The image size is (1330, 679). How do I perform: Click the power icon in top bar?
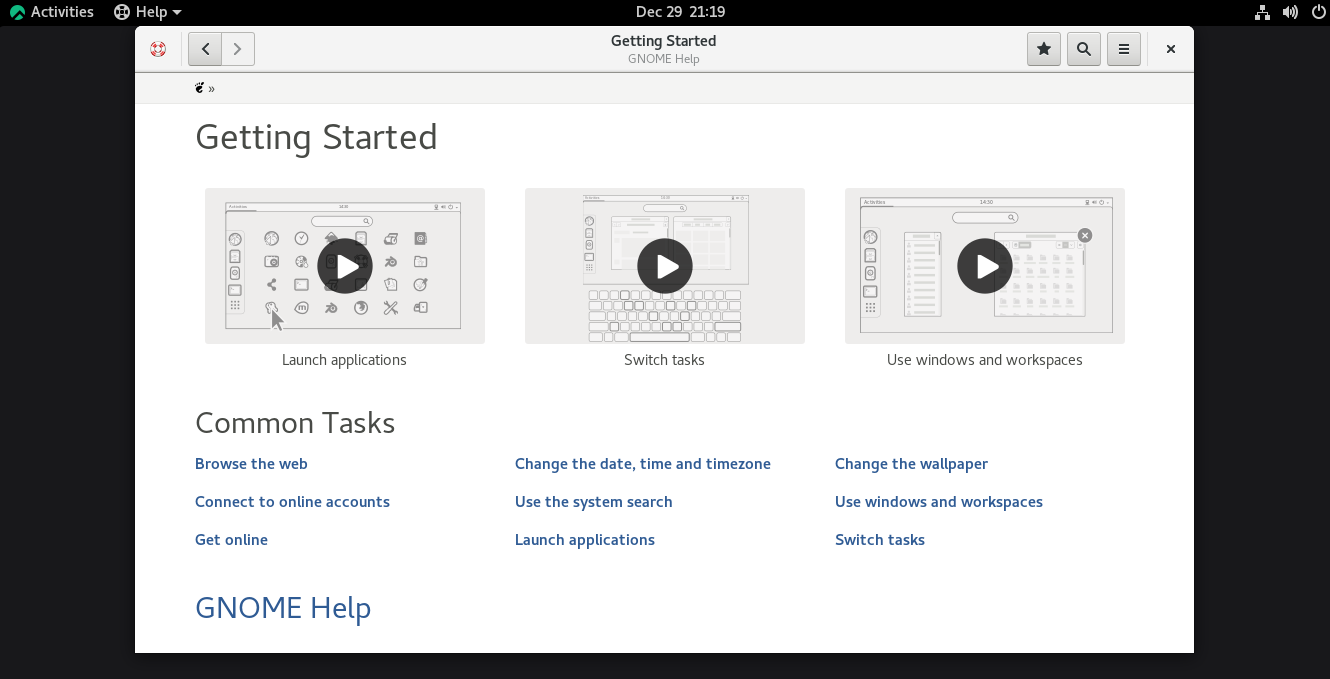coord(1318,12)
